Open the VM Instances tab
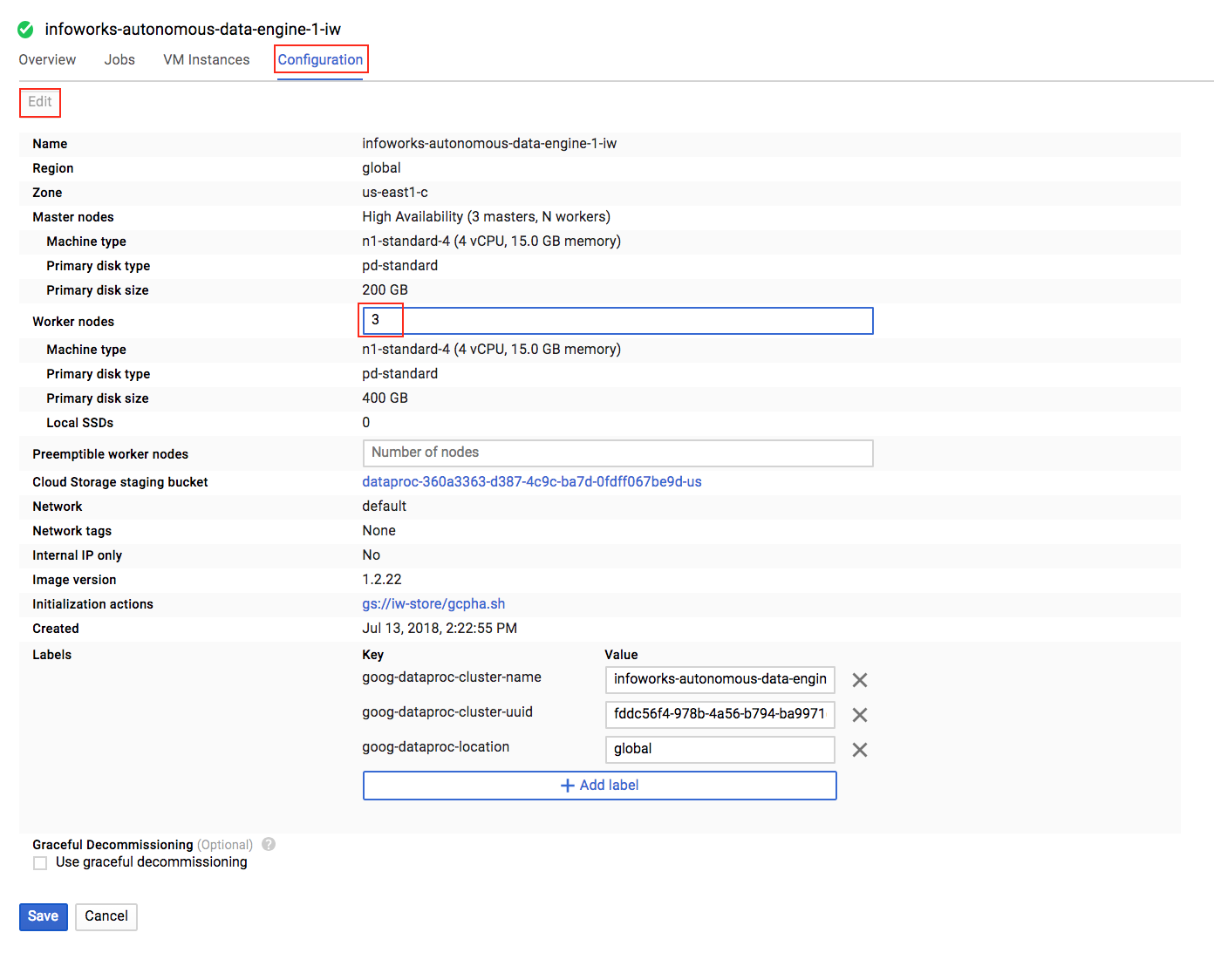This screenshot has width=1214, height=980. pos(207,59)
